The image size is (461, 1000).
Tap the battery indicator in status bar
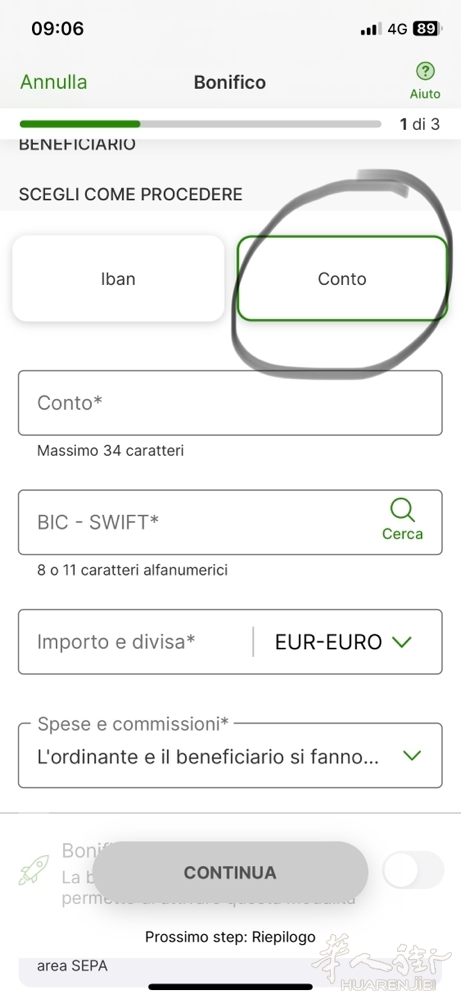[426, 29]
